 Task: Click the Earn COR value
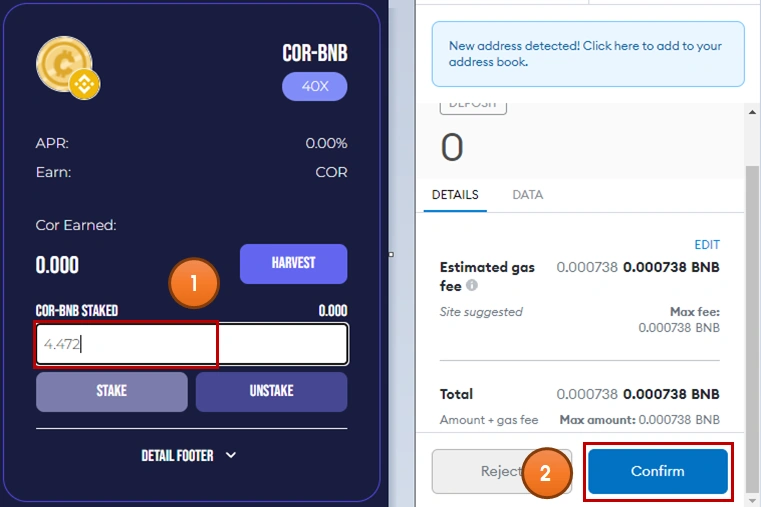[331, 172]
